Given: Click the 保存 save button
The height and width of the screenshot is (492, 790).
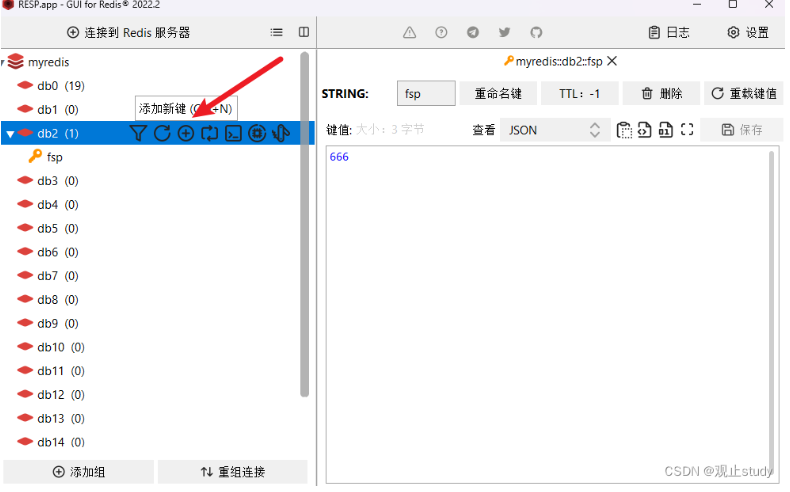Looking at the screenshot, I should (742, 130).
